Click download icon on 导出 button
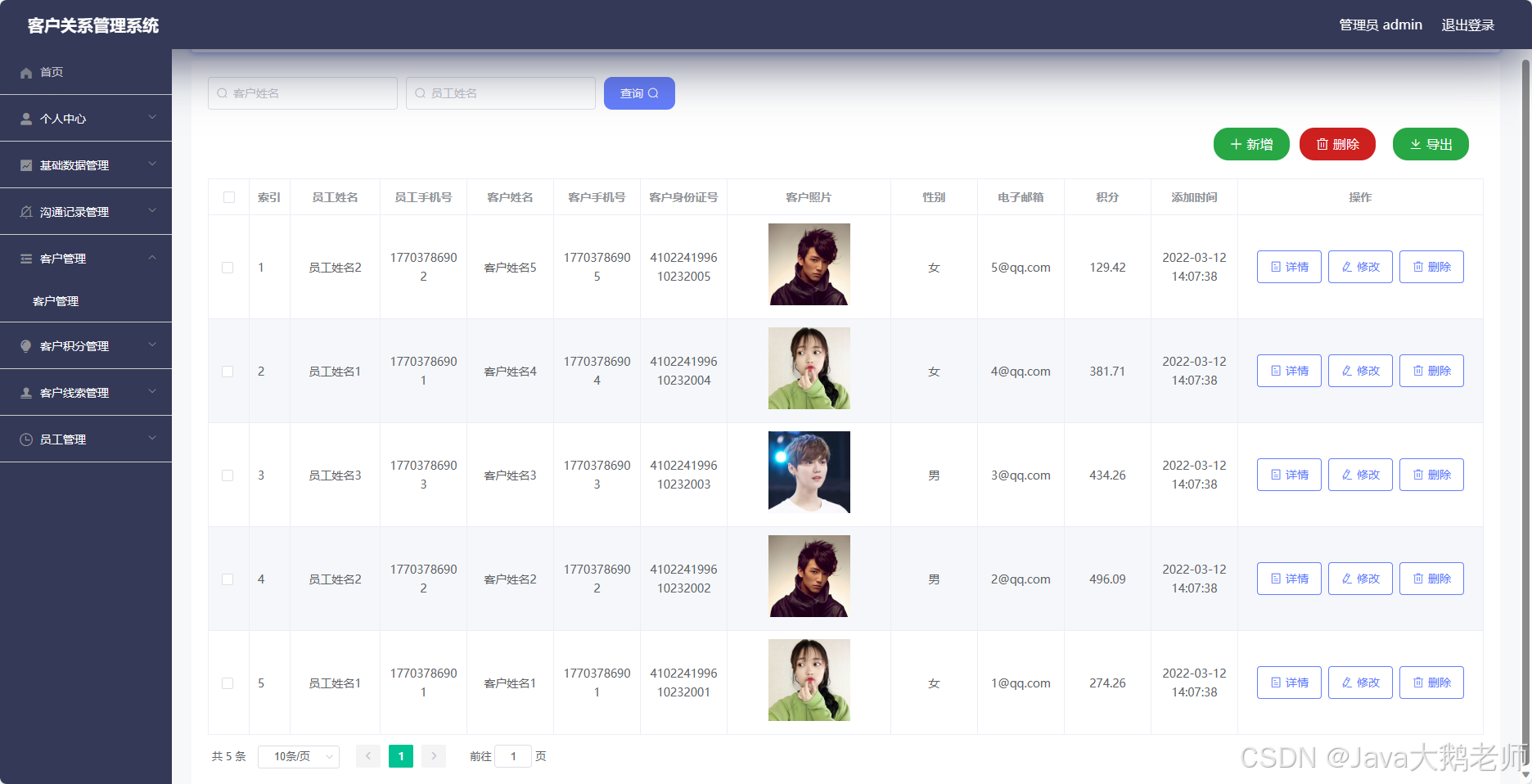 [1416, 144]
